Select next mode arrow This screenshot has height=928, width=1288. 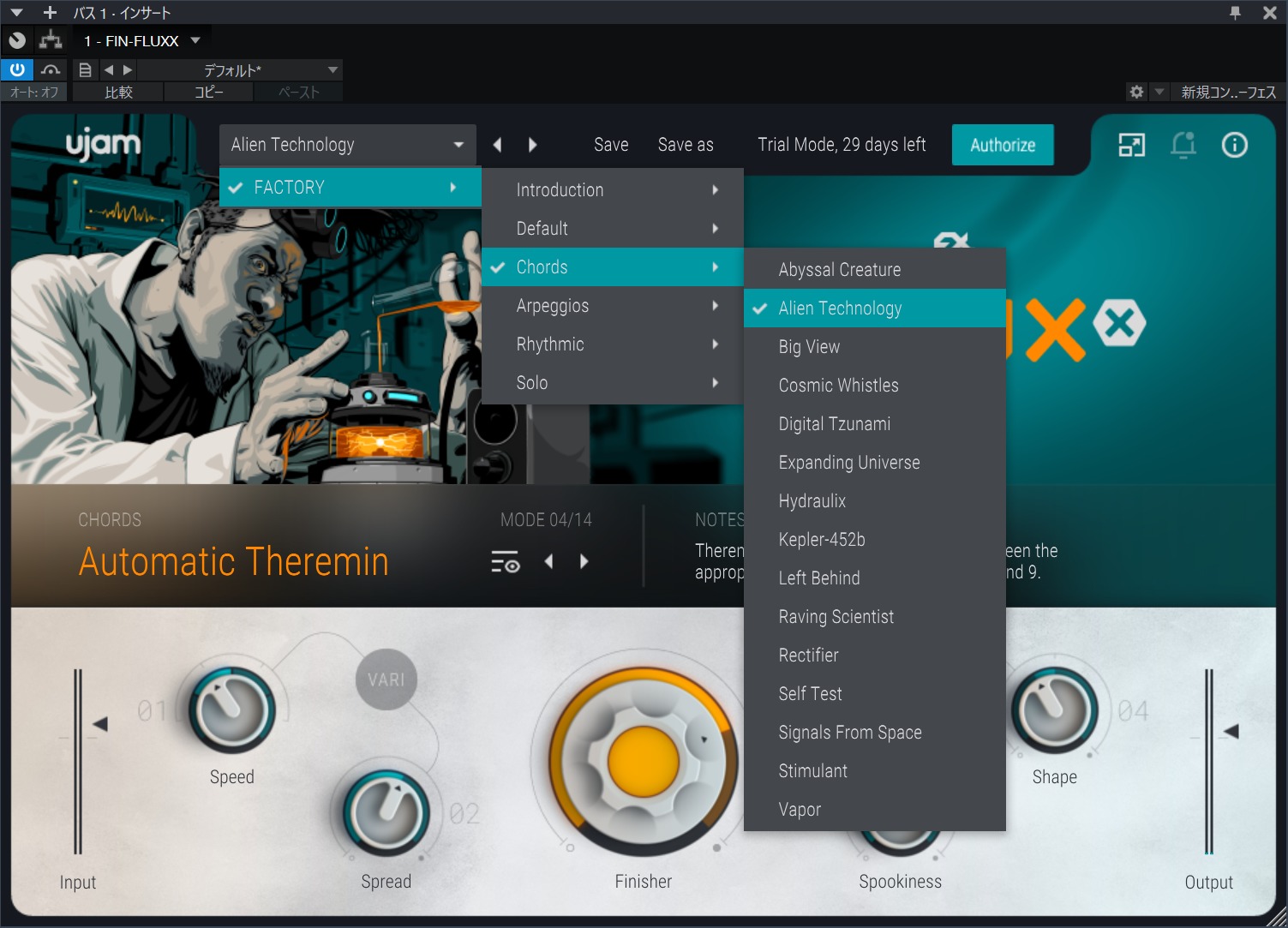pyautogui.click(x=584, y=562)
